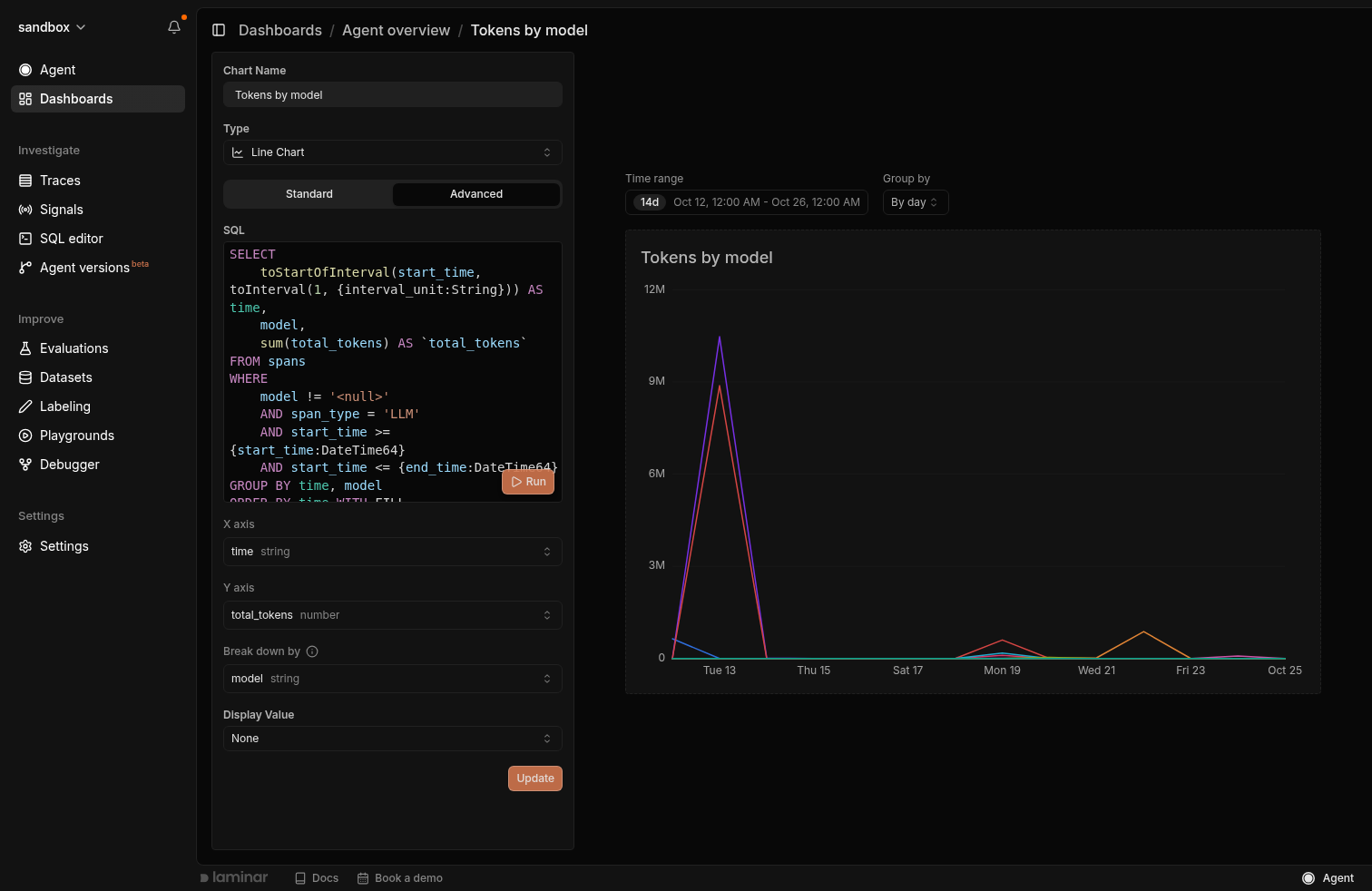Click Book a demo link
1372x891 pixels.
(400, 878)
